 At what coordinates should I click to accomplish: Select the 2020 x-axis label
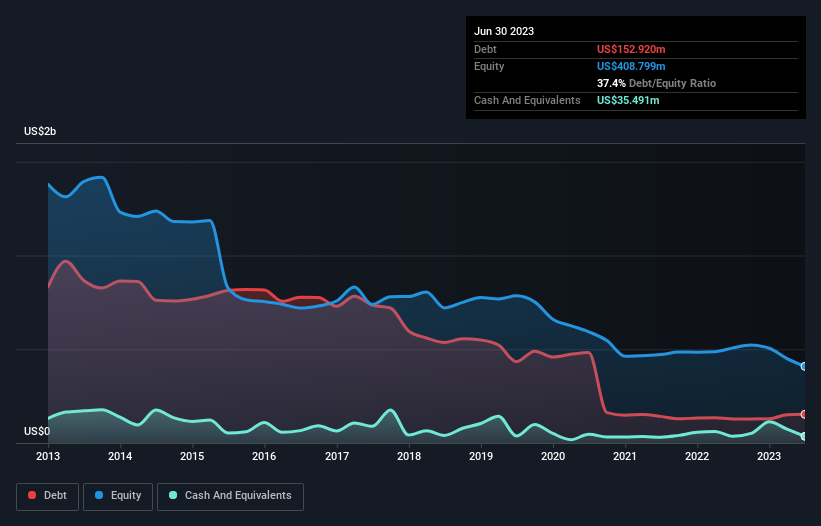point(553,456)
